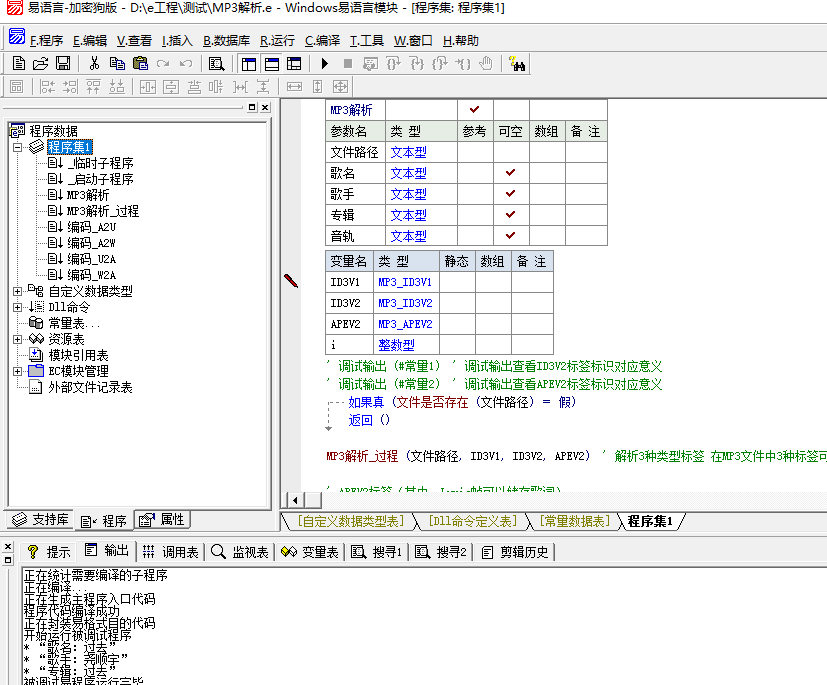Image resolution: width=827 pixels, height=685 pixels.
Task: Click the Save toolbar icon
Action: point(63,64)
